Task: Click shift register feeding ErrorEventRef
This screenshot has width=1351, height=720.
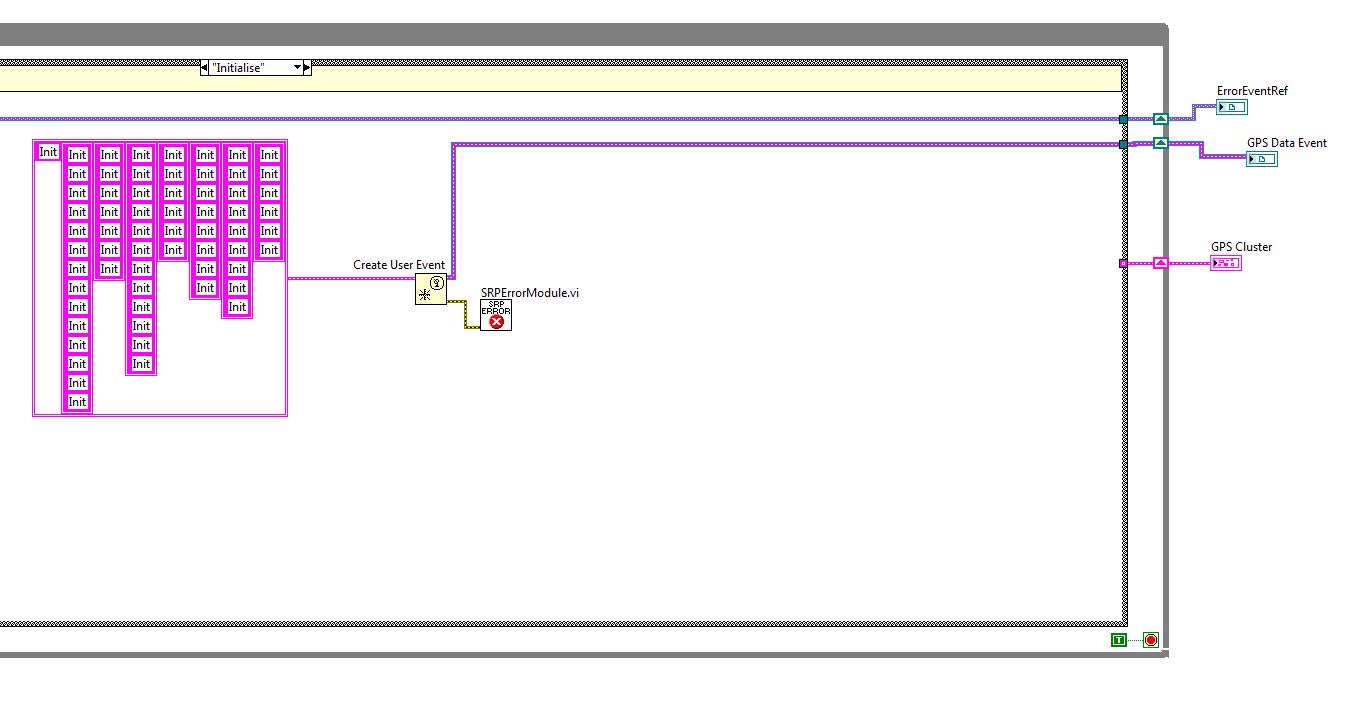Action: (x=1160, y=119)
